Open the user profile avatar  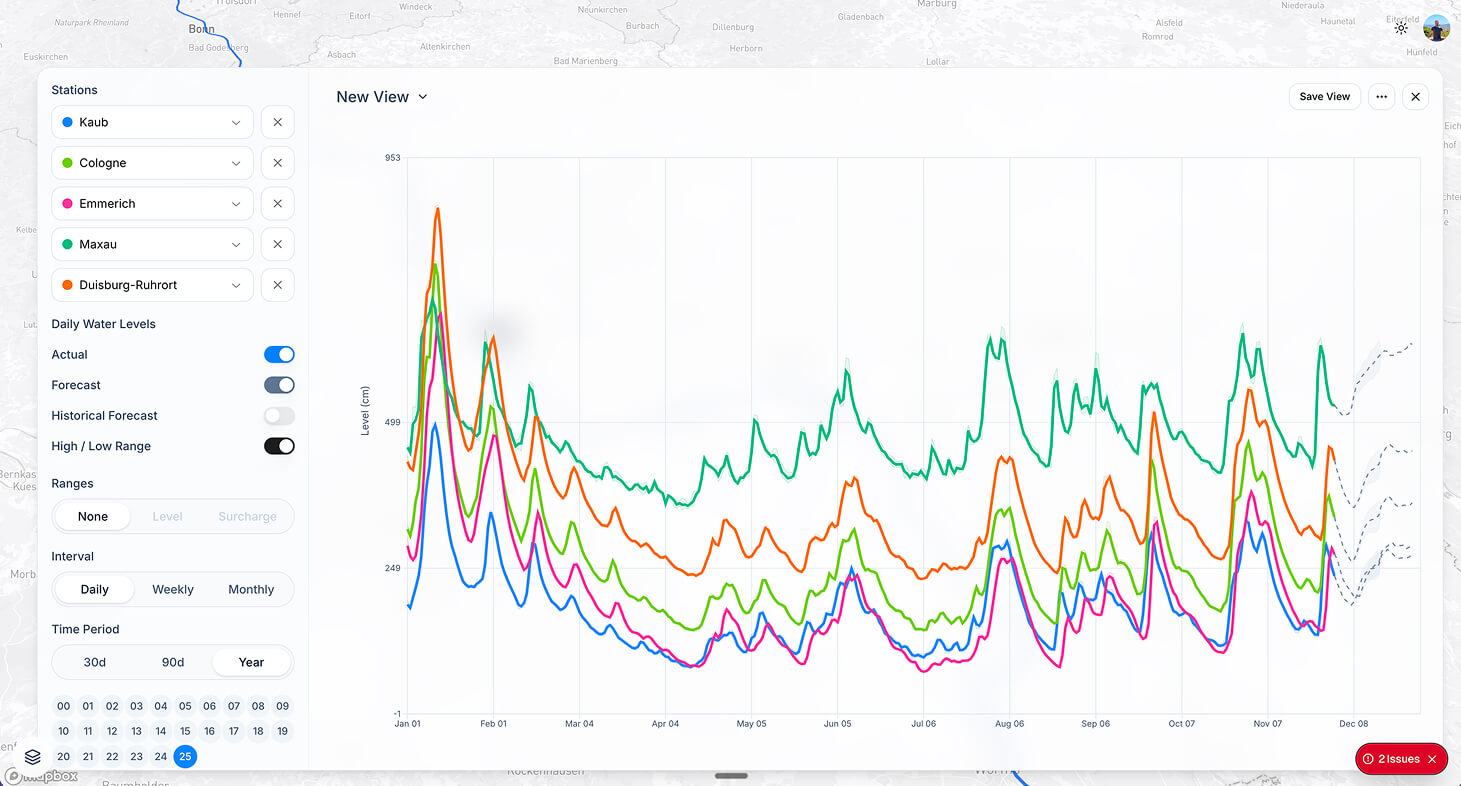click(x=1437, y=28)
